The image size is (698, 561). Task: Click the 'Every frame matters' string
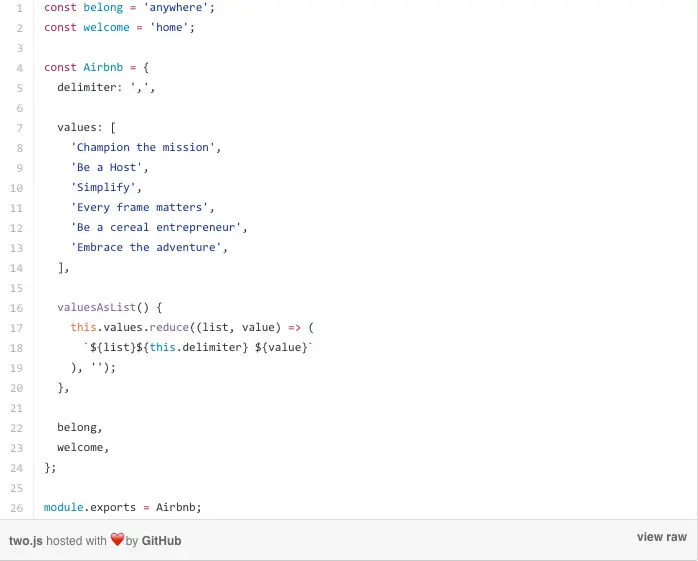pos(139,207)
